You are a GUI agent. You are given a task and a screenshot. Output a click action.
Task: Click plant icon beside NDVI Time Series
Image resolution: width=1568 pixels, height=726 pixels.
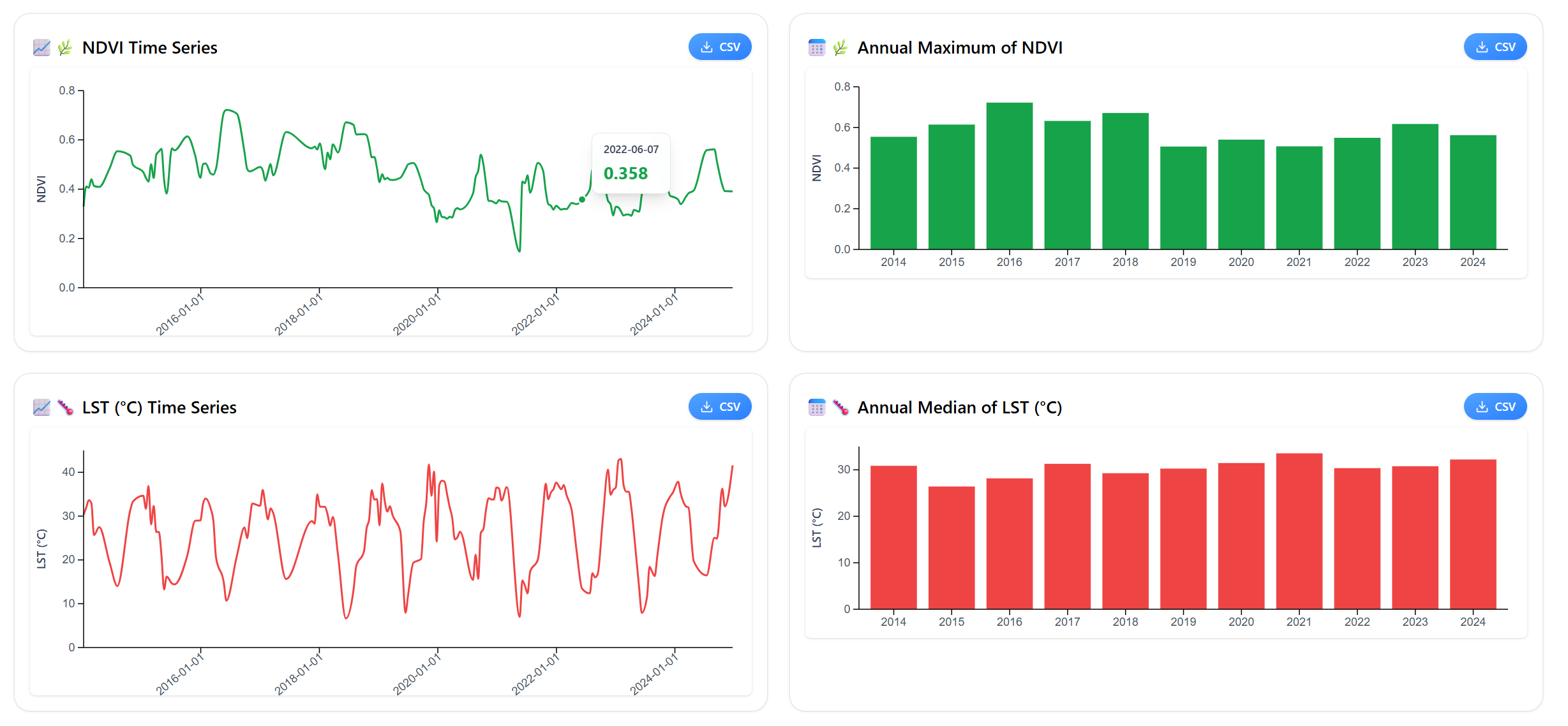click(65, 48)
